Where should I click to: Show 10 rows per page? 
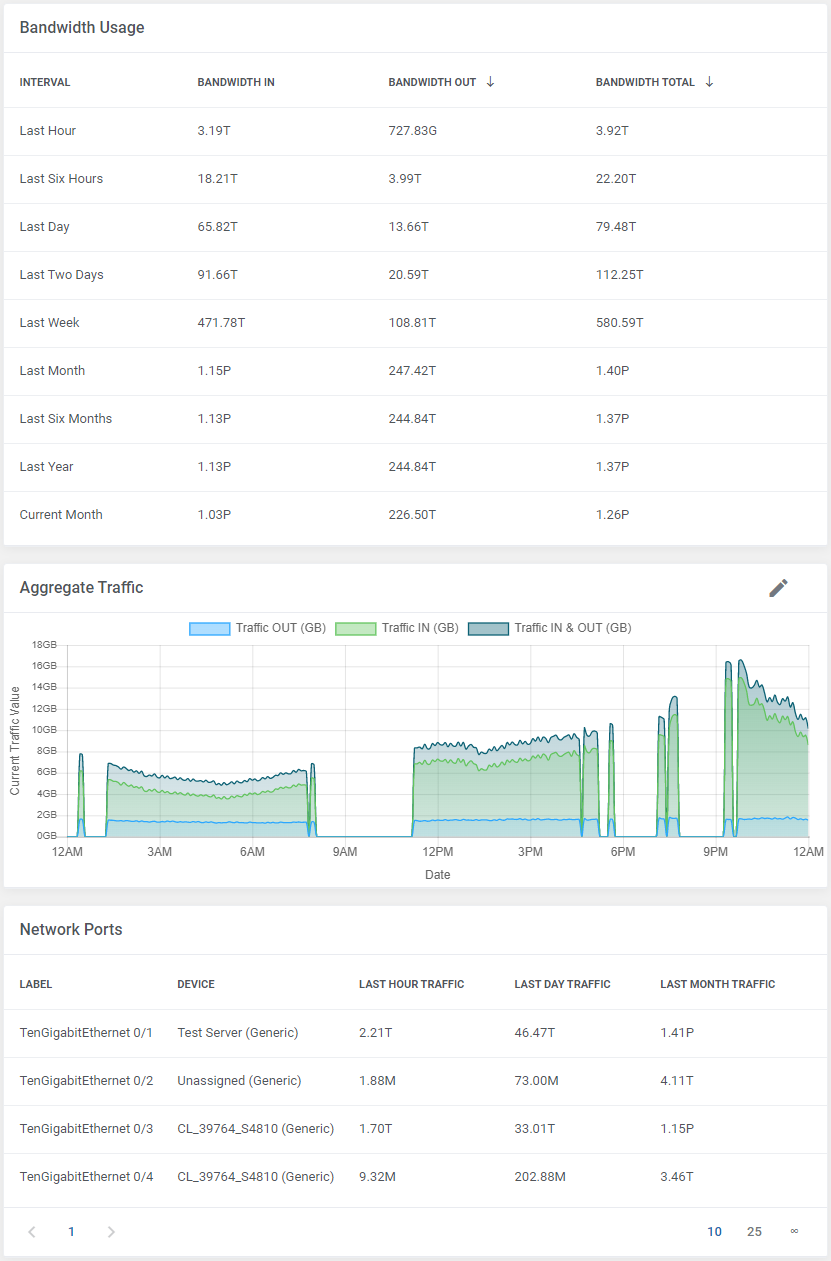pyautogui.click(x=714, y=1232)
